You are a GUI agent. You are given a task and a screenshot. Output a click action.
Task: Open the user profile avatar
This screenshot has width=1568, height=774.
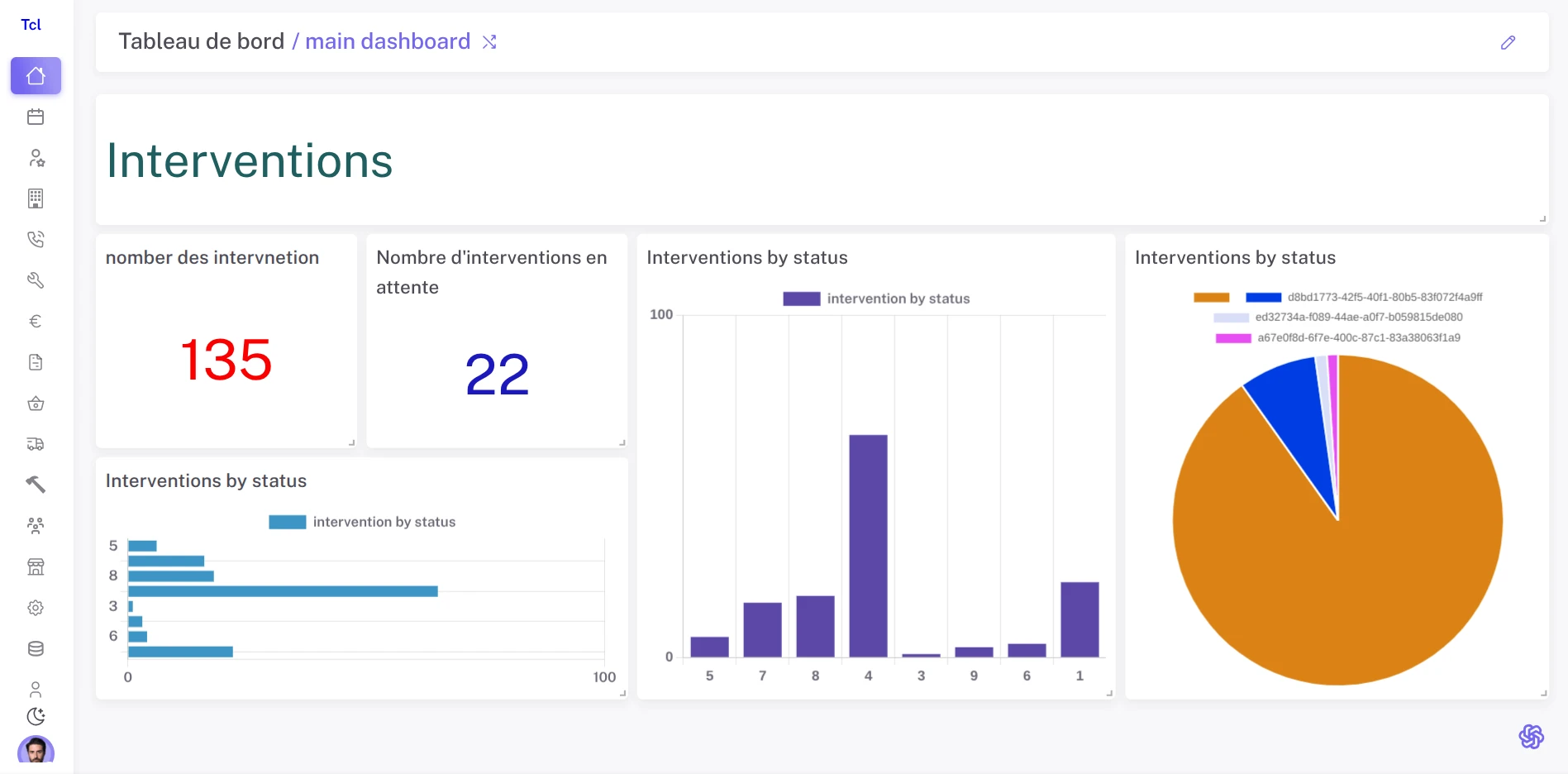click(x=36, y=751)
